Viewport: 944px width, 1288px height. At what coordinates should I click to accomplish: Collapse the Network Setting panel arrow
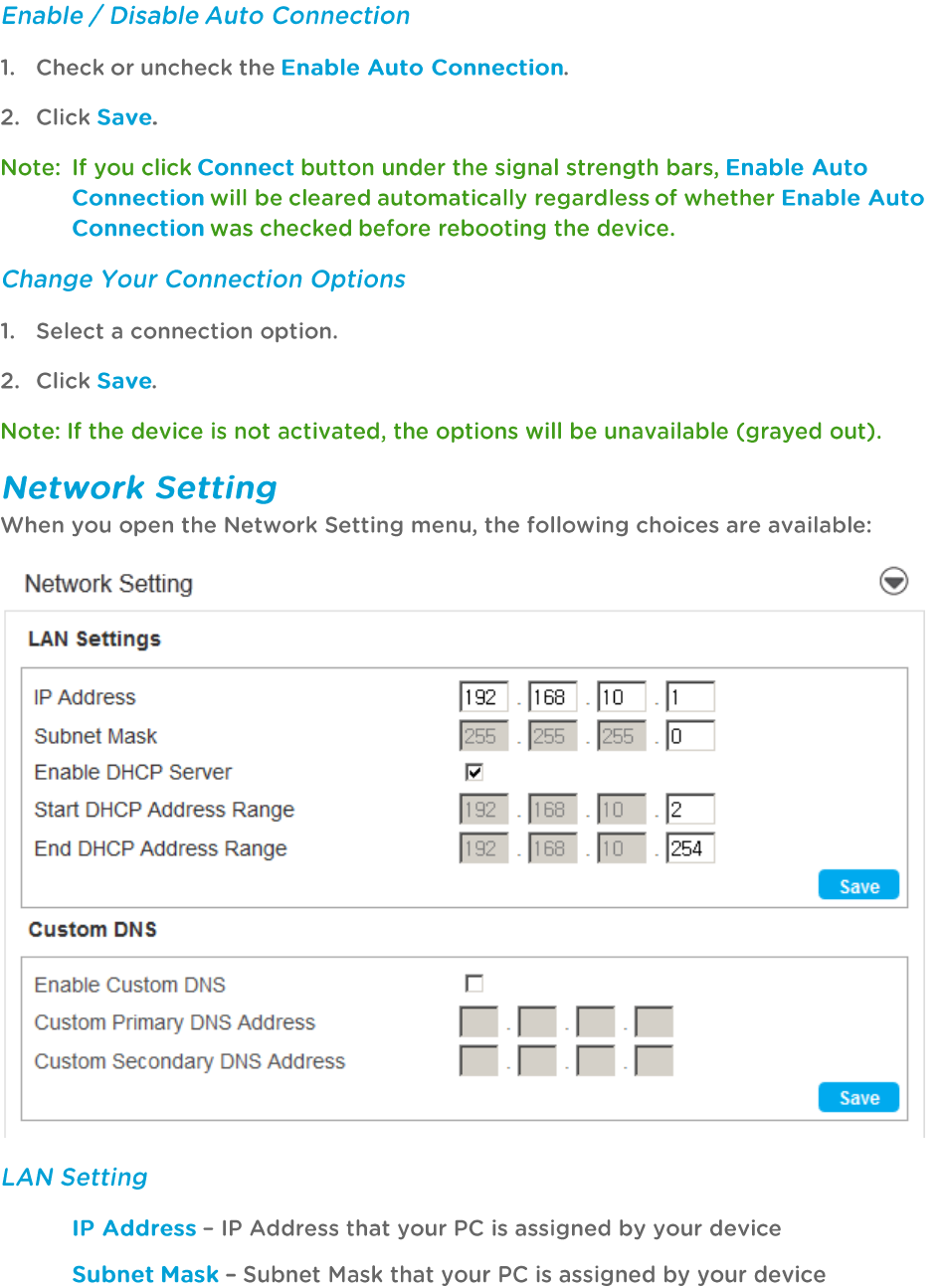[x=893, y=582]
